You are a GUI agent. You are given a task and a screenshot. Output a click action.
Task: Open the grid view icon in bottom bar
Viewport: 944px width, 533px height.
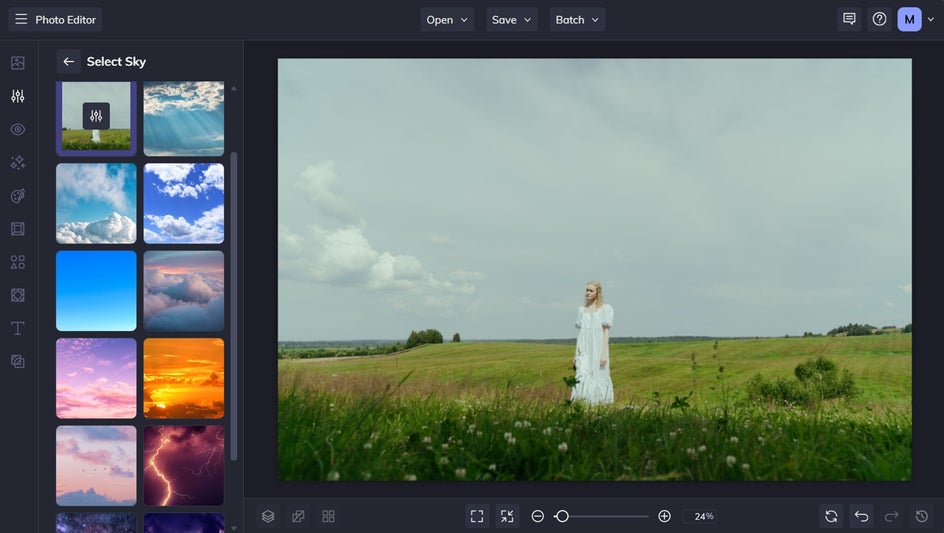pos(328,516)
